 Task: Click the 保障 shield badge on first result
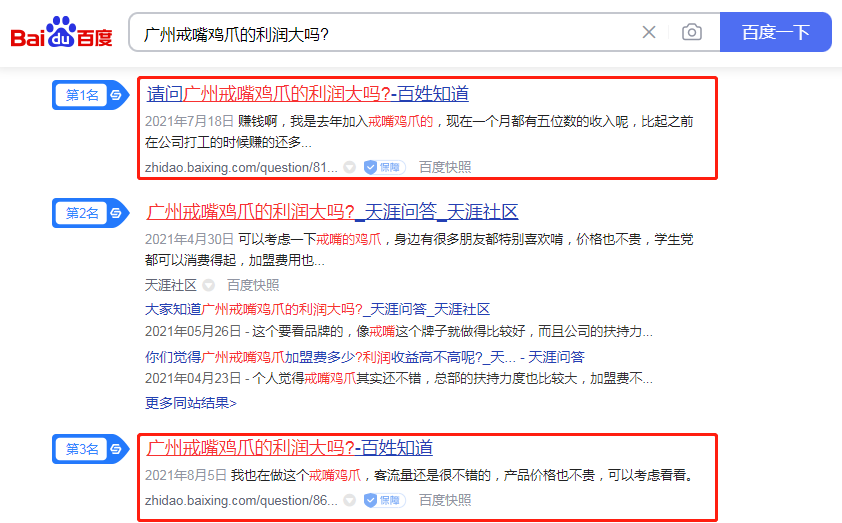point(384,167)
